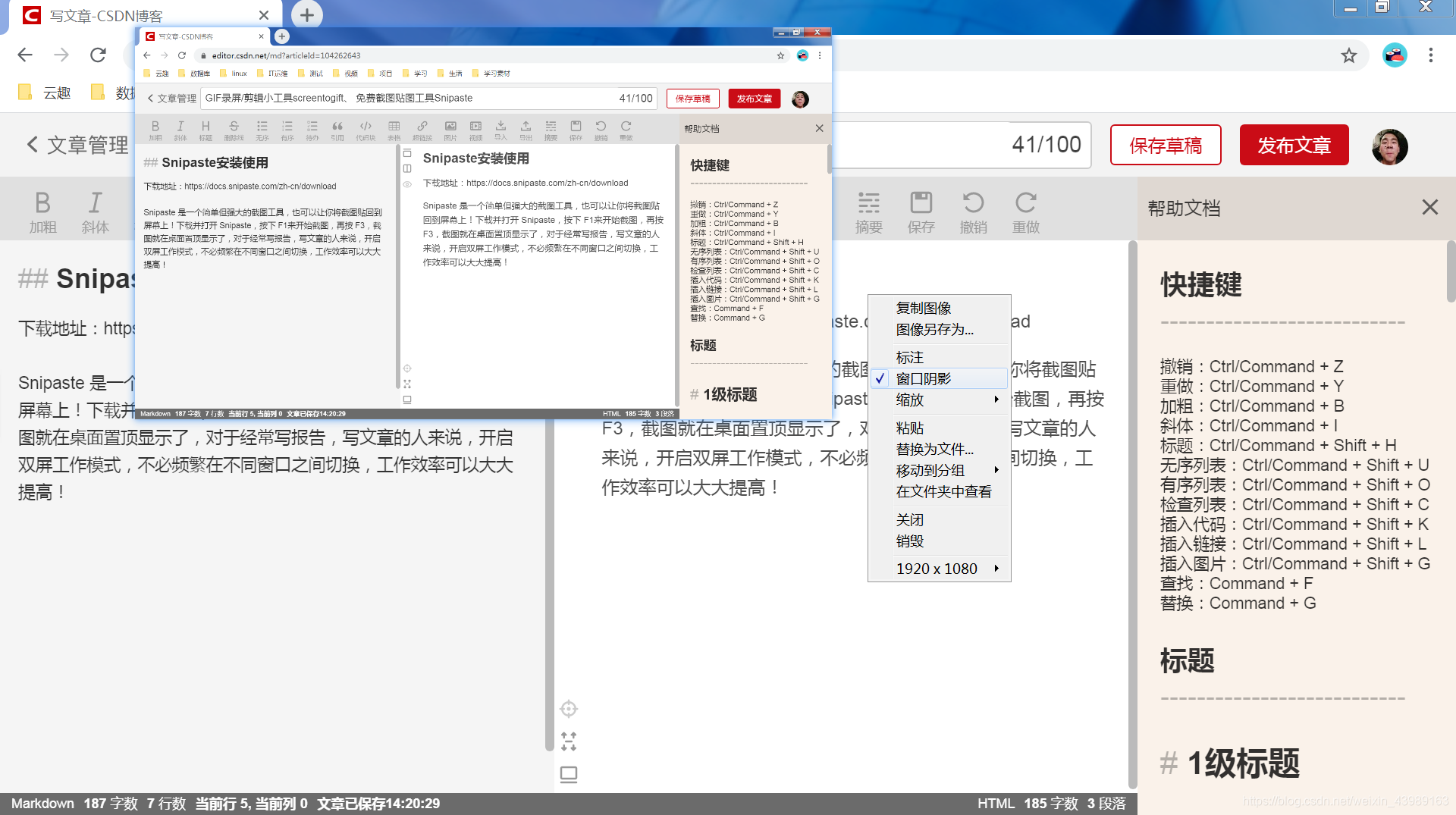The height and width of the screenshot is (815, 1456).
Task: Click Bold (加粗) in the large background editor
Action: click(x=42, y=212)
